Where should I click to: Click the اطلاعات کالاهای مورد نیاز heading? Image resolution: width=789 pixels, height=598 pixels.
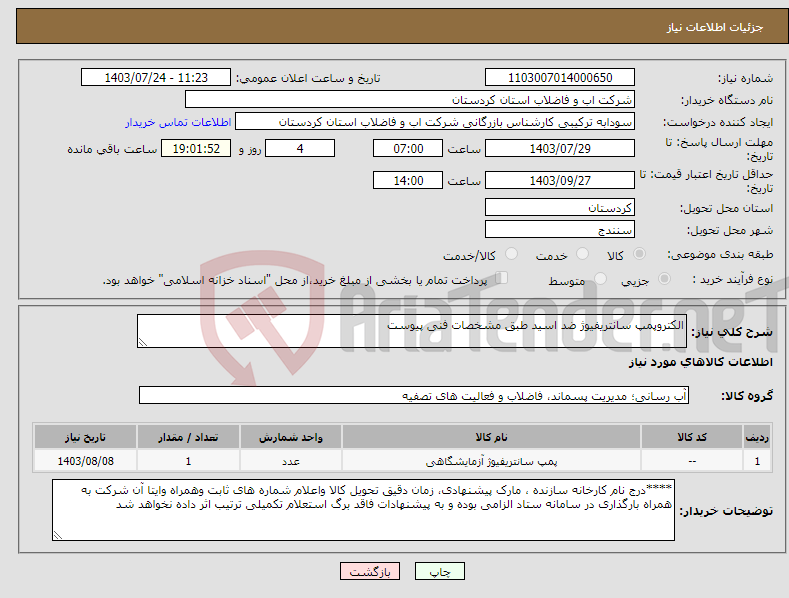[x=700, y=362]
